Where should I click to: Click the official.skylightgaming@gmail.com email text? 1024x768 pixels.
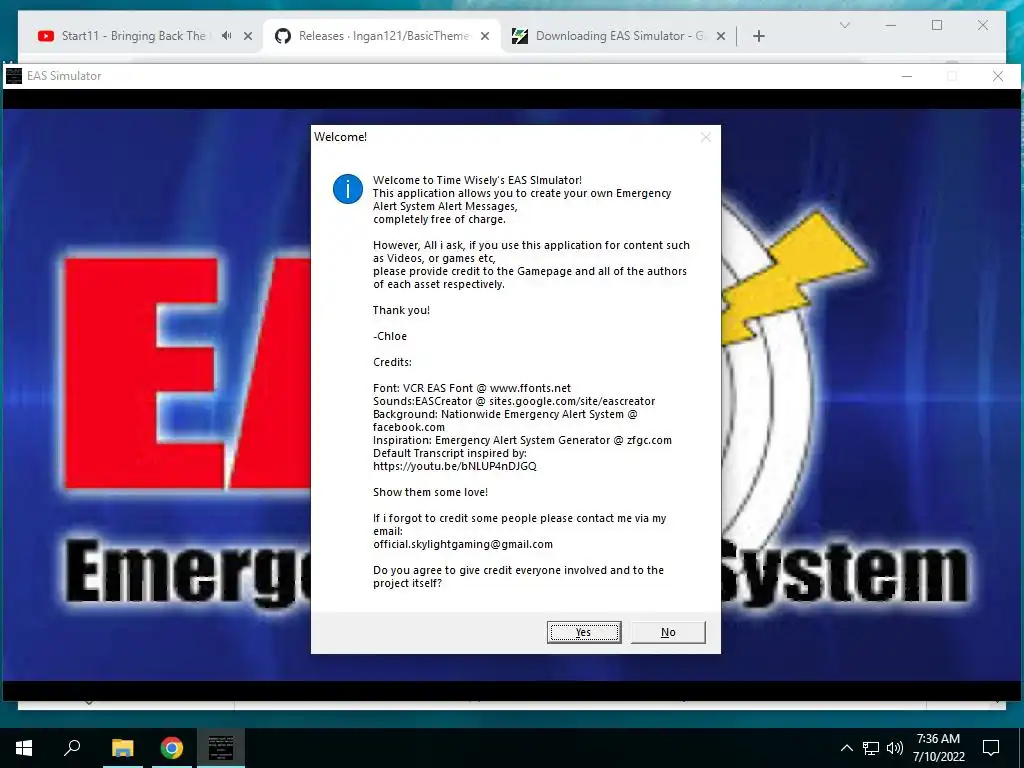click(463, 544)
